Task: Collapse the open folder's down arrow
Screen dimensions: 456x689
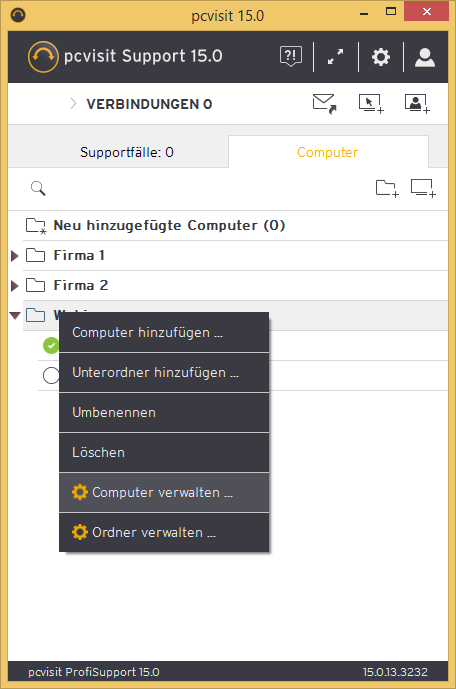Action: (15, 315)
